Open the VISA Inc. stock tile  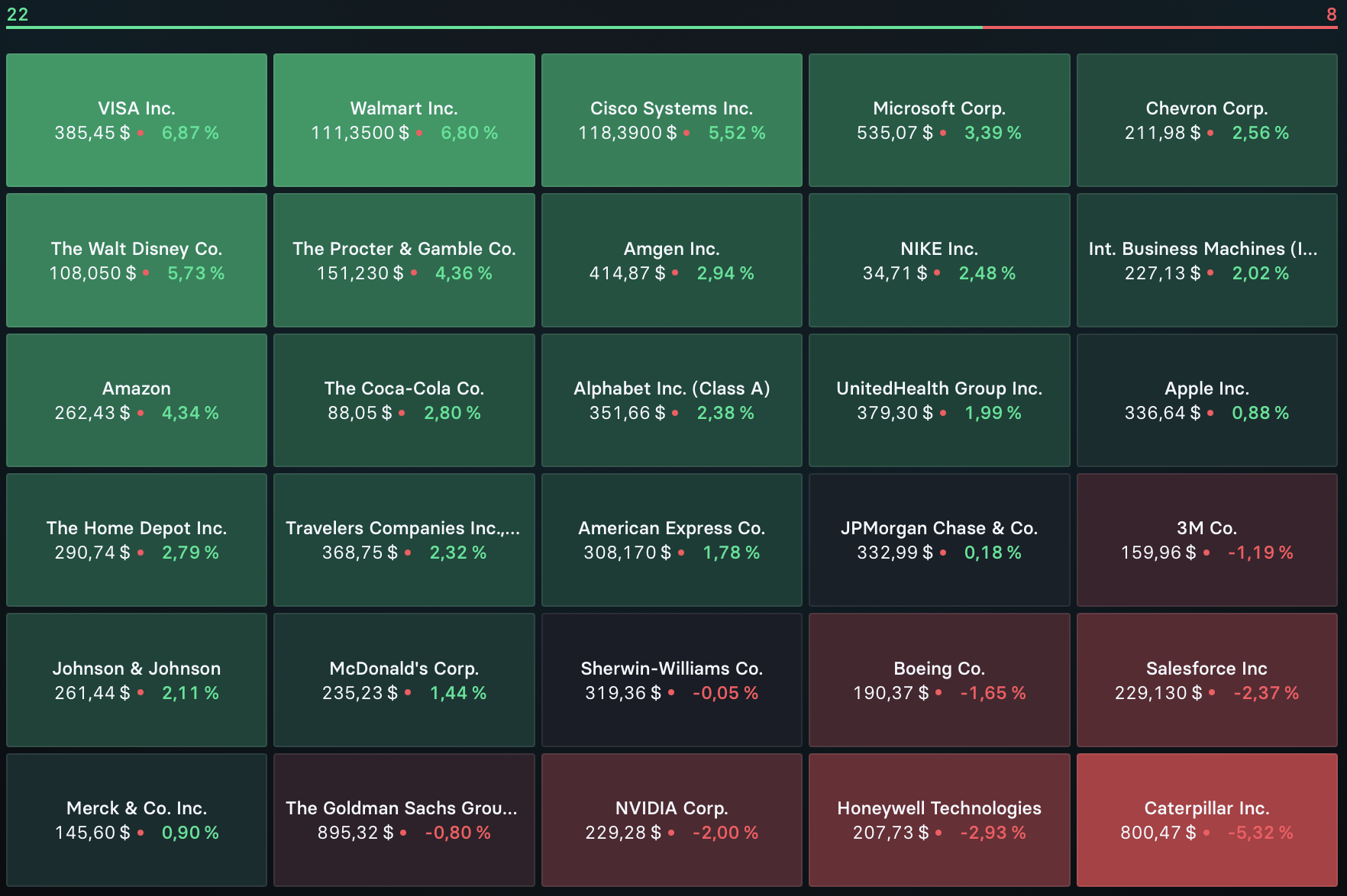[137, 120]
